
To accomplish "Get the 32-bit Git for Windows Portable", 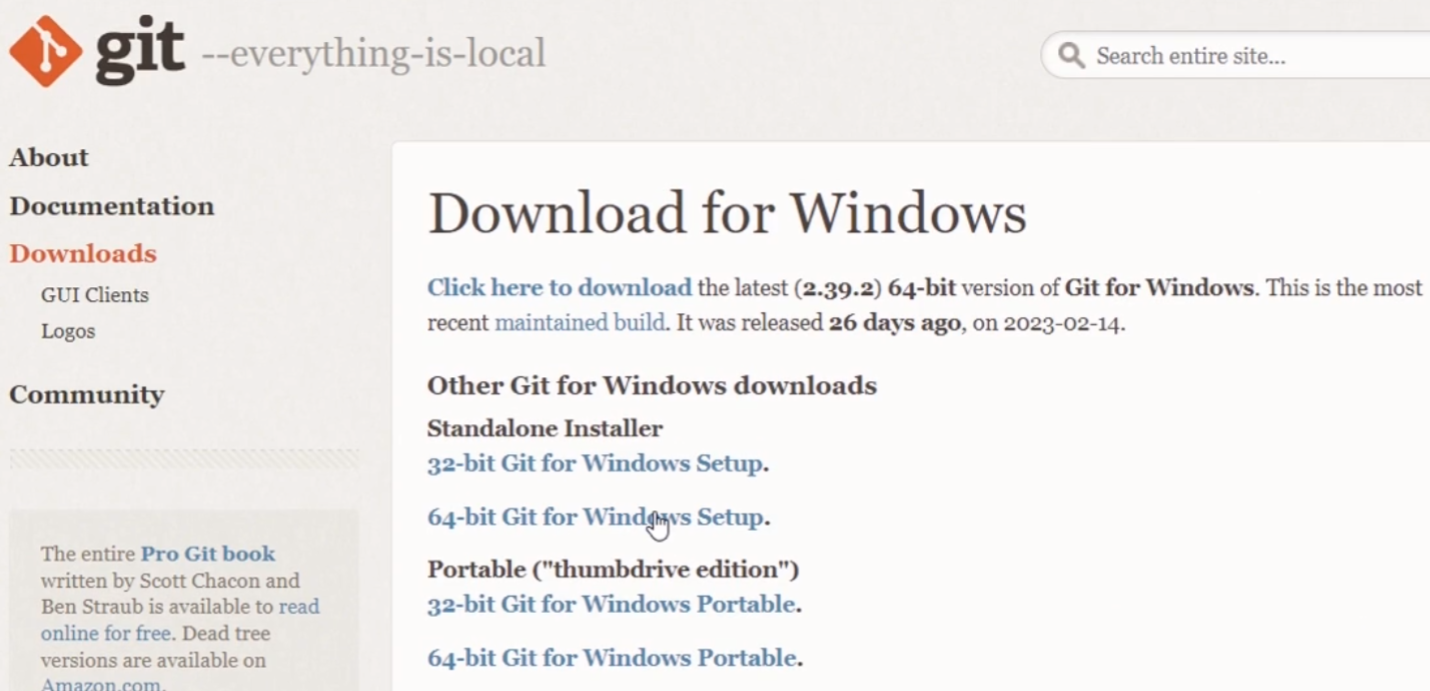I will click(x=611, y=604).
